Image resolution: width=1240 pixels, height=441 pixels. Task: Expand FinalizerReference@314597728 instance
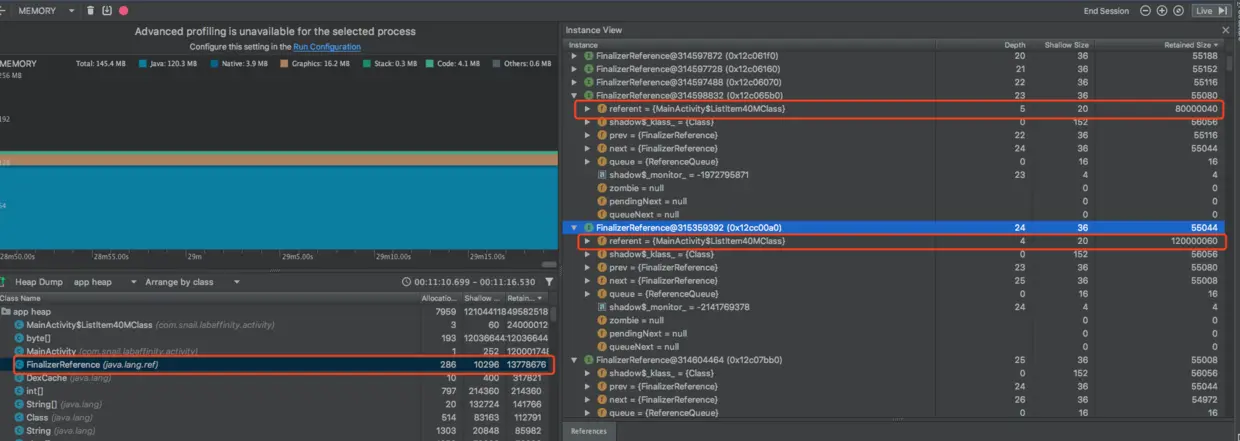point(574,69)
